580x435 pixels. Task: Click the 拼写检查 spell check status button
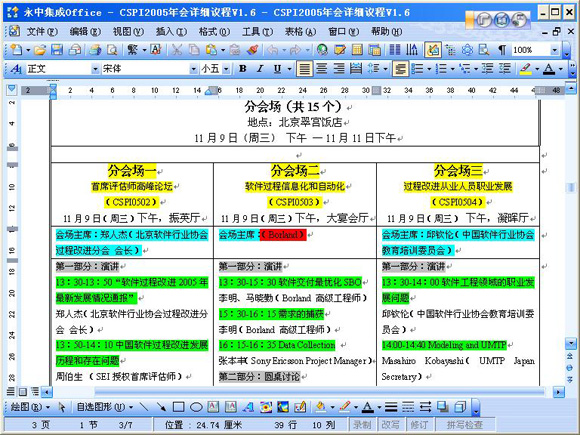point(465,425)
